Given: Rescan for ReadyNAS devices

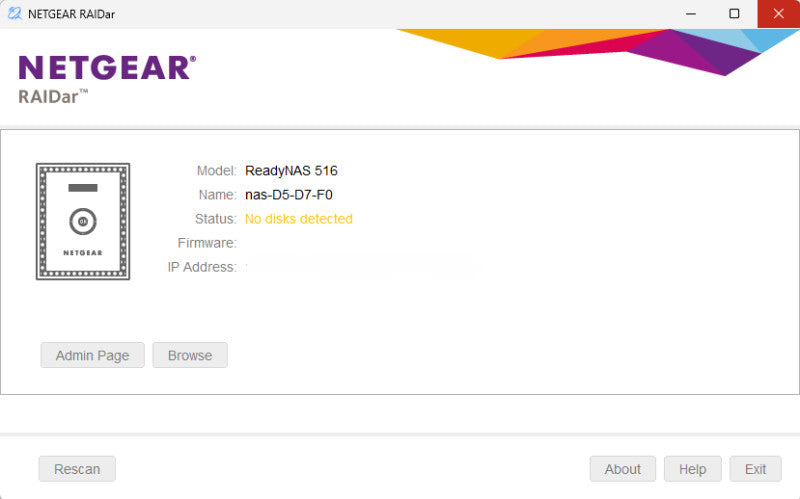Looking at the screenshot, I should (77, 469).
